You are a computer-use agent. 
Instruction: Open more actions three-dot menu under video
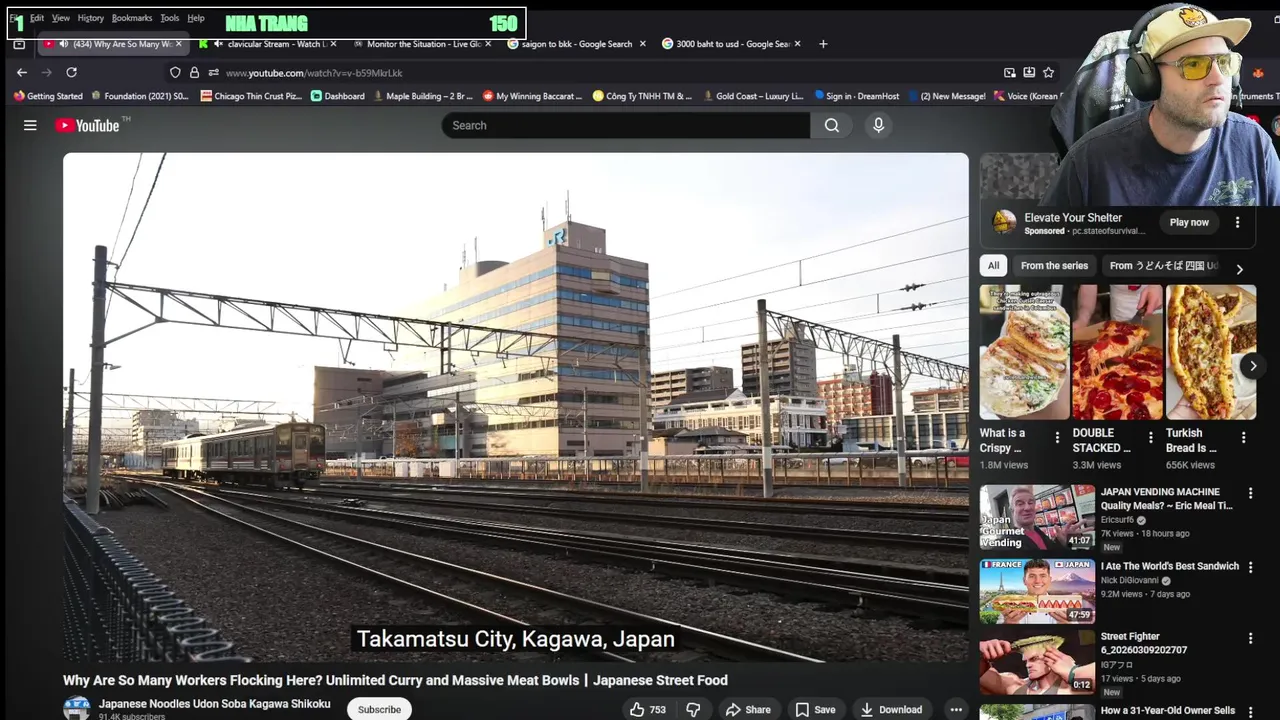pos(956,709)
